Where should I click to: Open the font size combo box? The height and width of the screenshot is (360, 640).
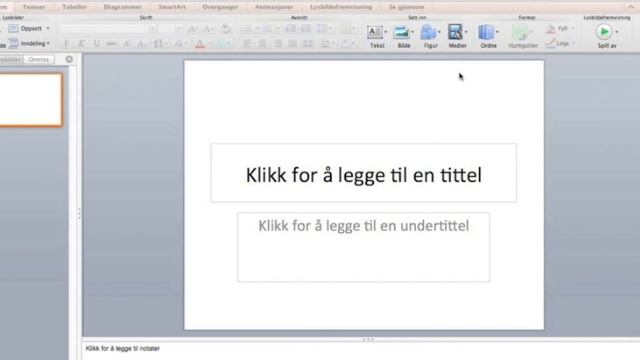pyautogui.click(x=170, y=29)
